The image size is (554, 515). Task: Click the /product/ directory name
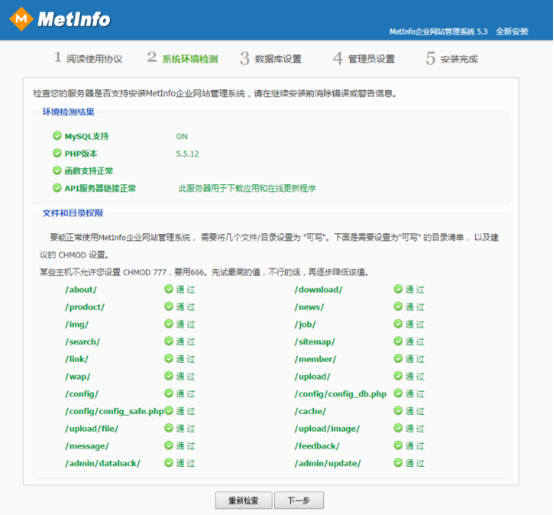(x=85, y=307)
